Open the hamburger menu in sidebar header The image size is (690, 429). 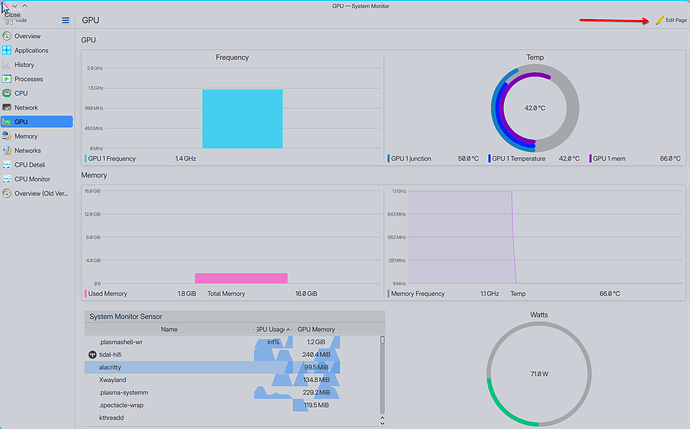[x=66, y=20]
